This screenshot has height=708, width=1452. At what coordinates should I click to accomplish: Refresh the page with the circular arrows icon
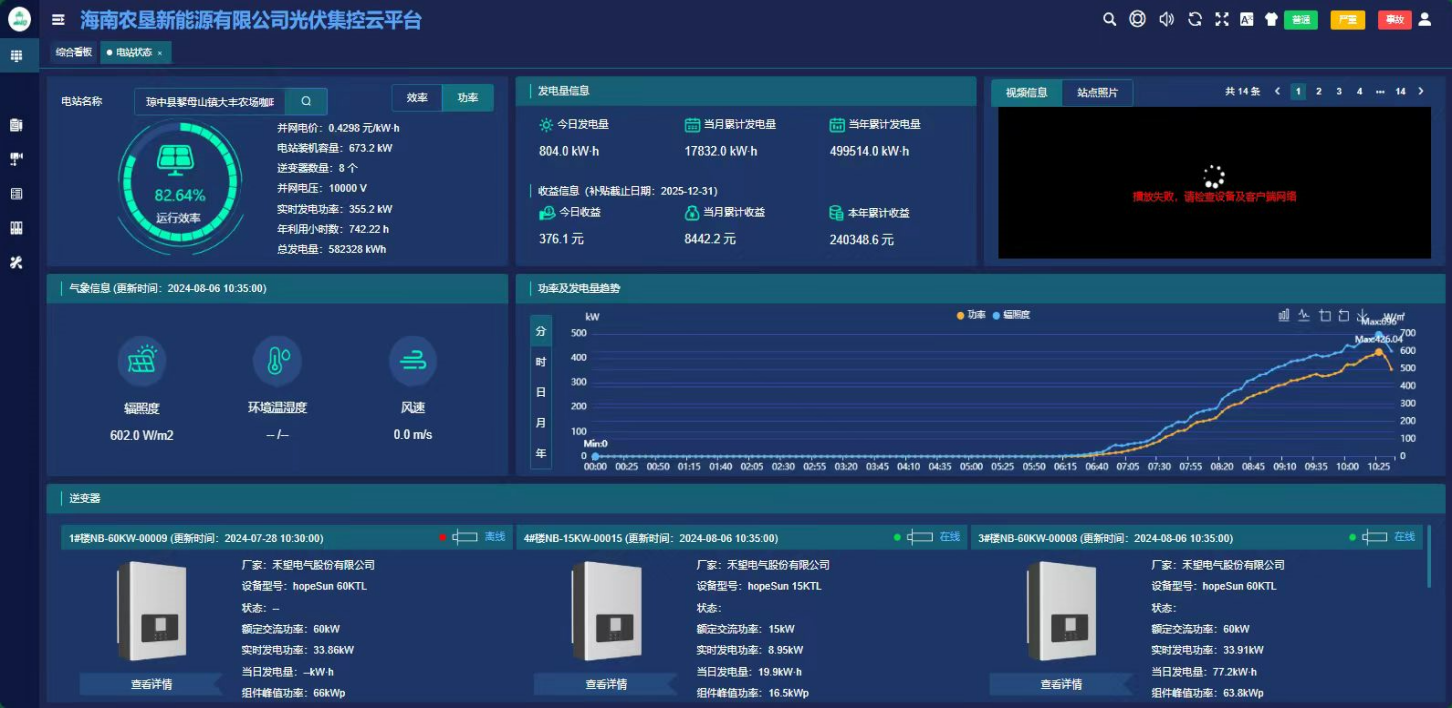coord(1194,19)
